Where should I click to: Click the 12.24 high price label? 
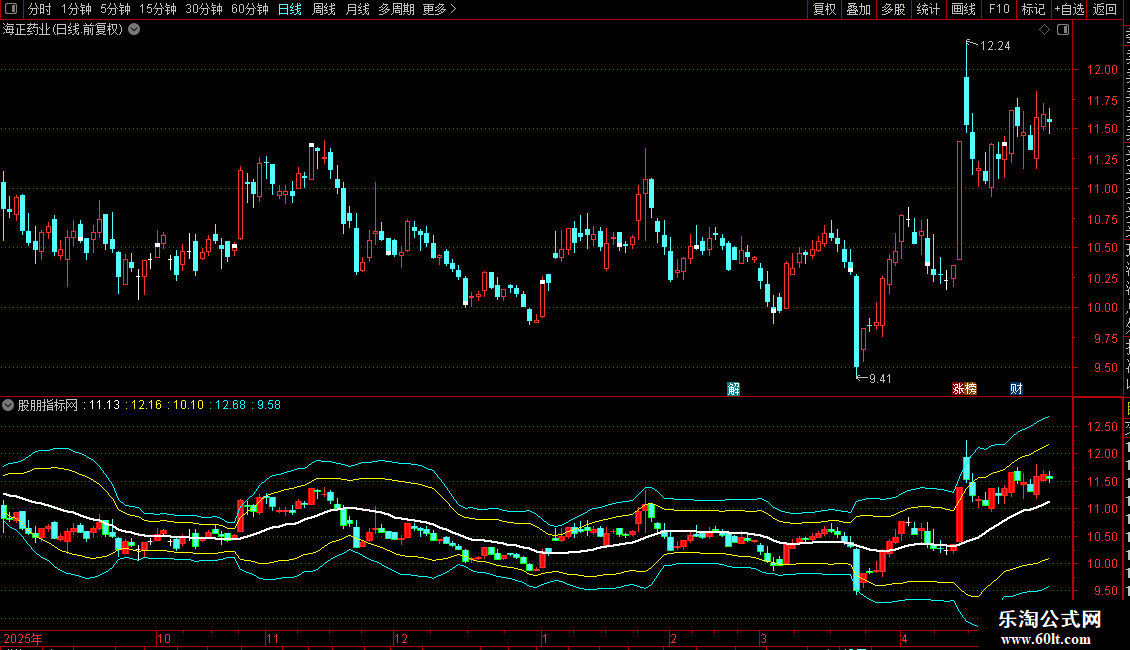(x=995, y=46)
